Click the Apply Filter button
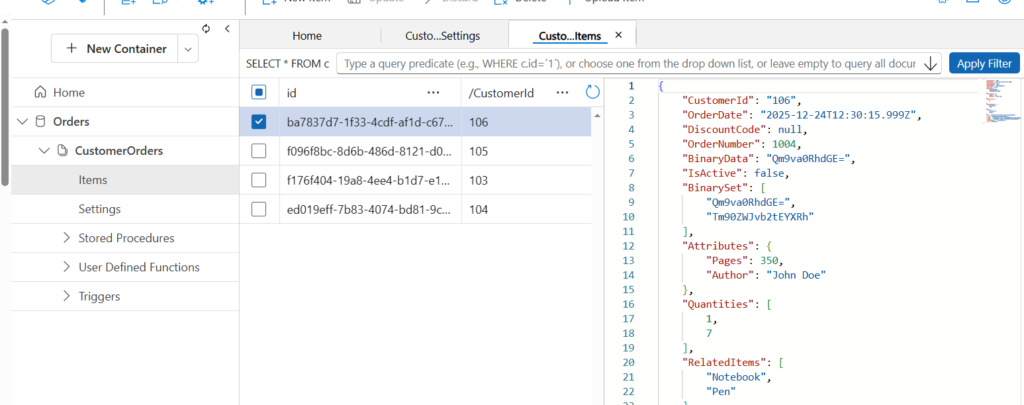The height and width of the screenshot is (405, 1024). tap(984, 63)
